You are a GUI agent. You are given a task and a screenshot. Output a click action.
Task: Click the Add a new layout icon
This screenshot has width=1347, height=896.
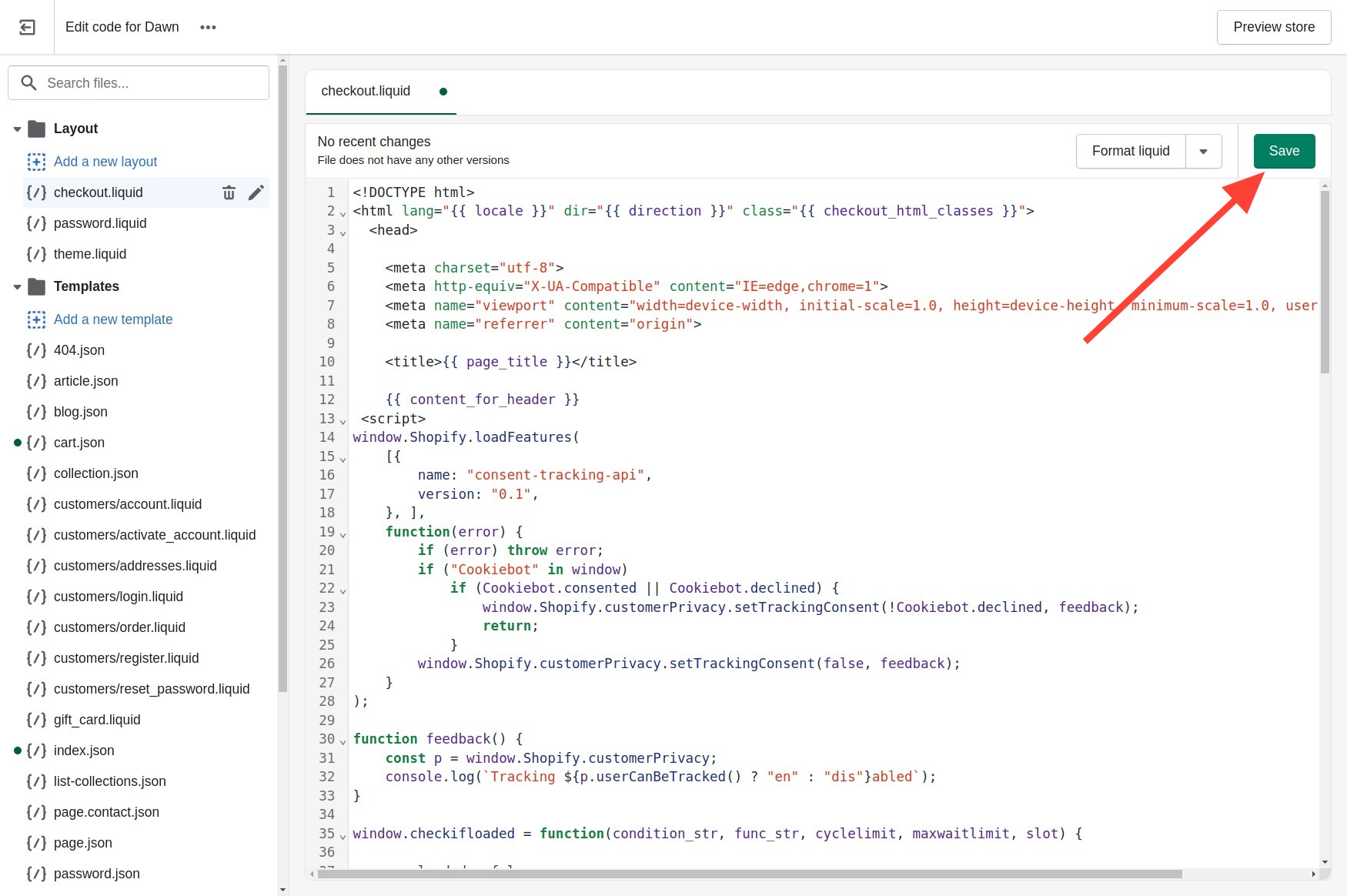pyautogui.click(x=36, y=162)
